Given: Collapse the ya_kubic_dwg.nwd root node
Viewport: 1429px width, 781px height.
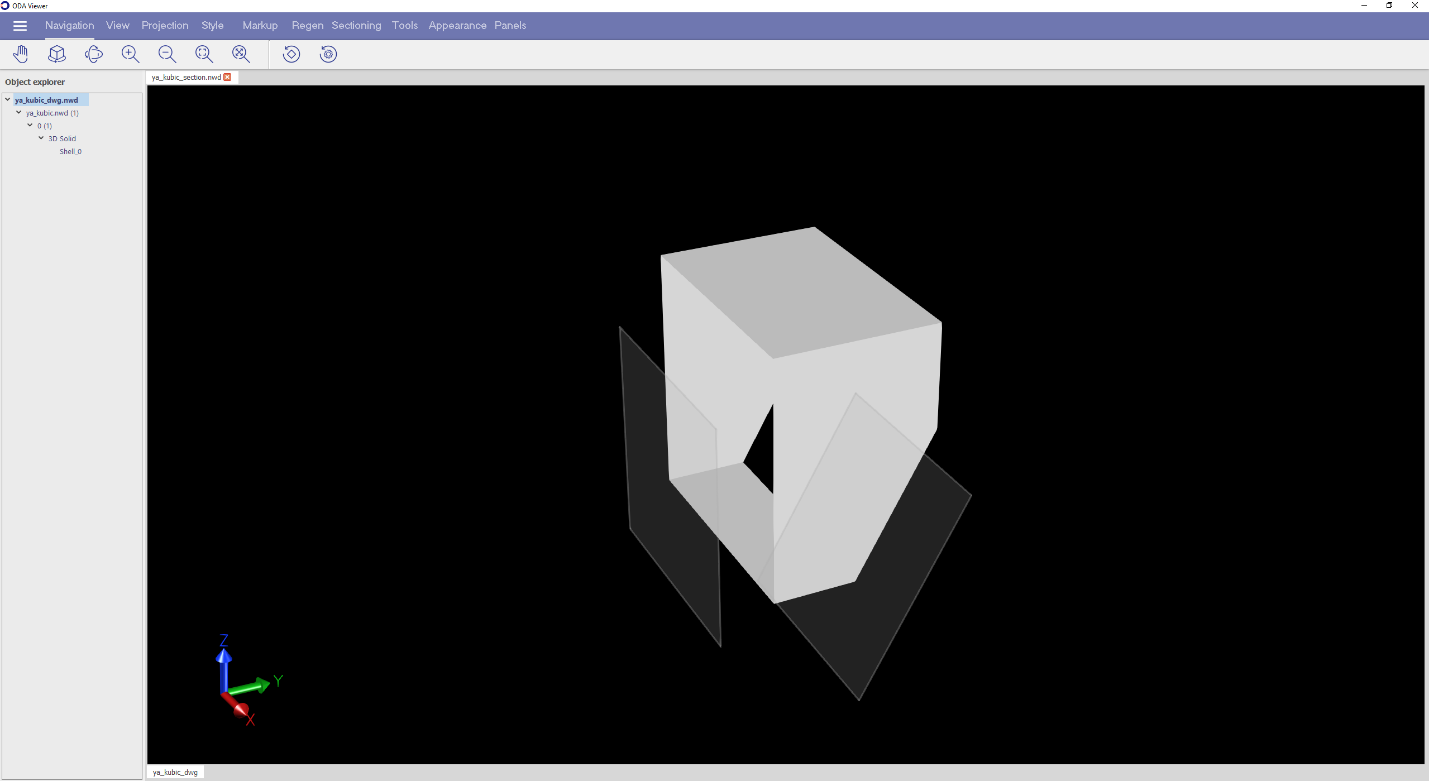Looking at the screenshot, I should click(8, 100).
